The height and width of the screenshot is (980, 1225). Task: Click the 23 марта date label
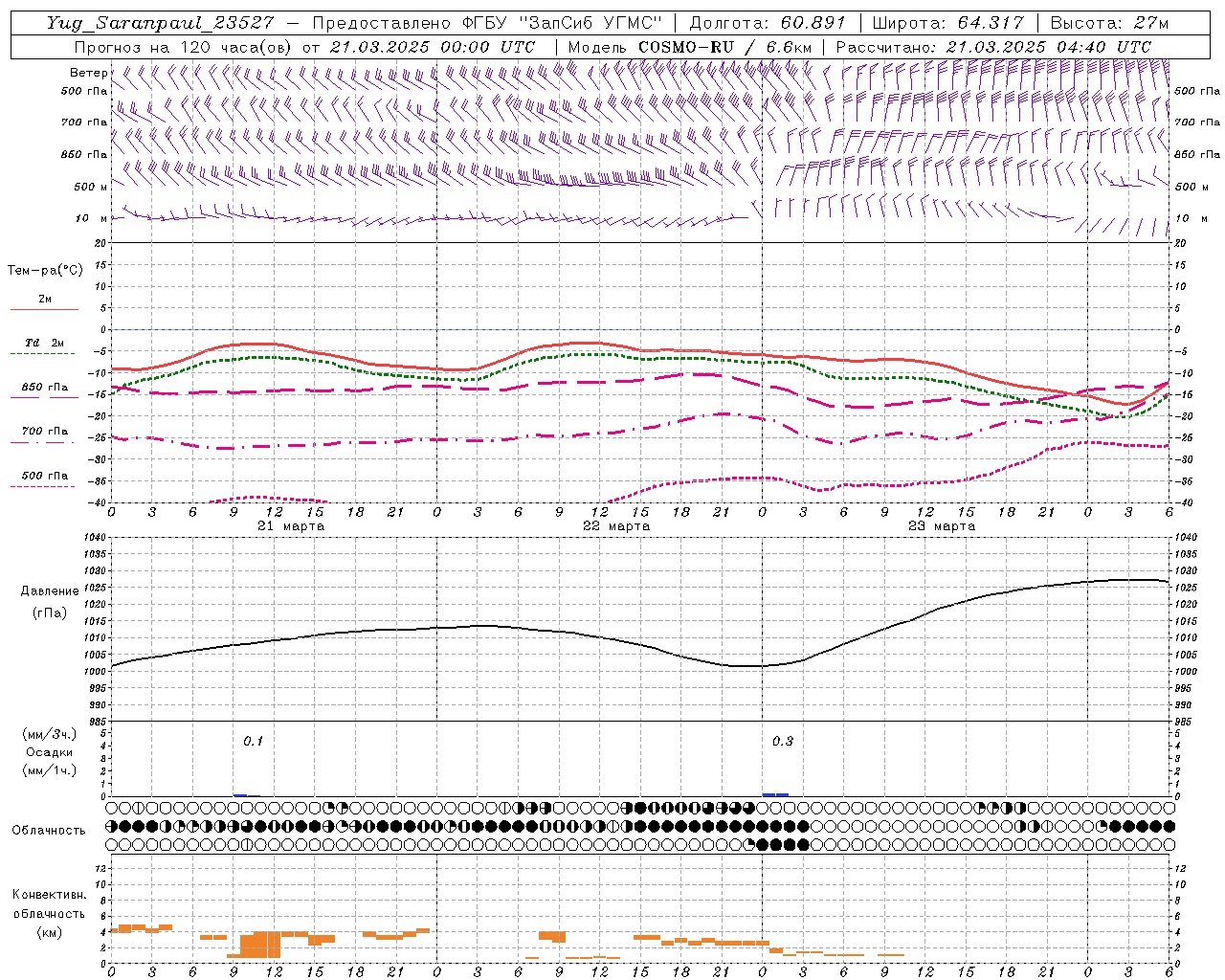click(942, 526)
